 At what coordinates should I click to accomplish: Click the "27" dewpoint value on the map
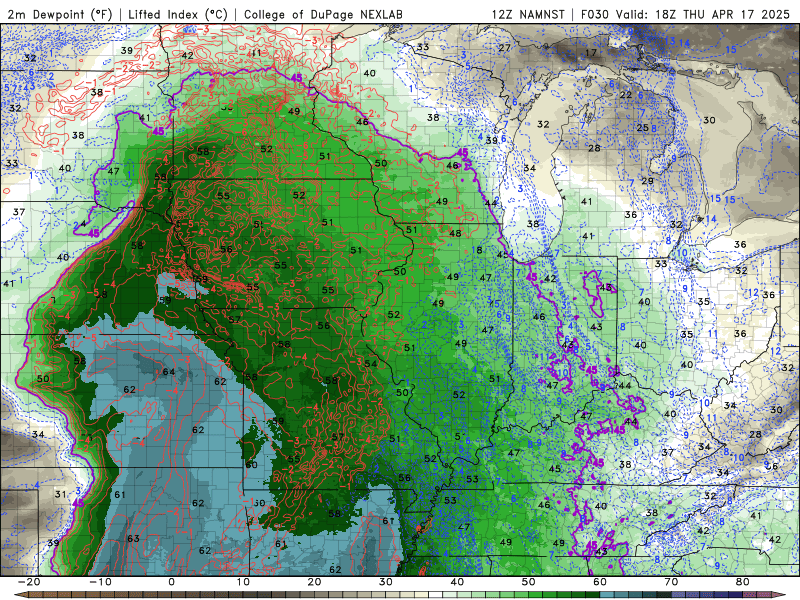505,48
